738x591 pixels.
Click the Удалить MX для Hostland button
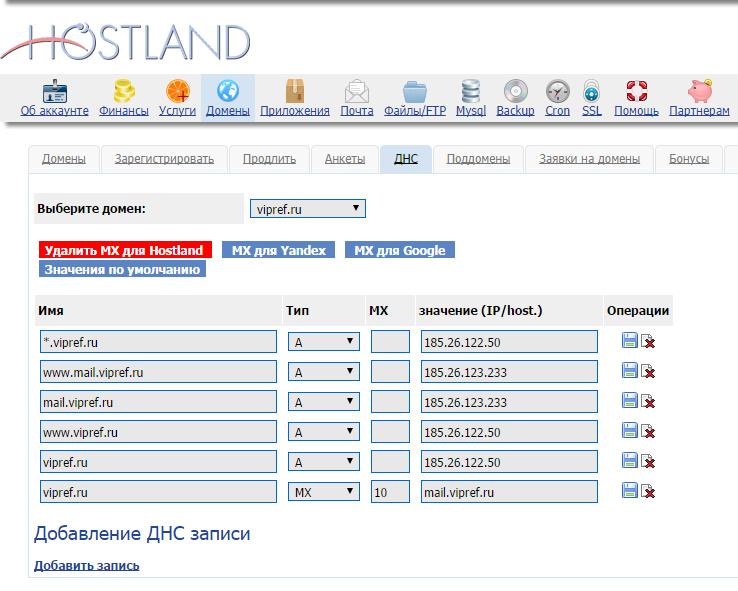124,250
